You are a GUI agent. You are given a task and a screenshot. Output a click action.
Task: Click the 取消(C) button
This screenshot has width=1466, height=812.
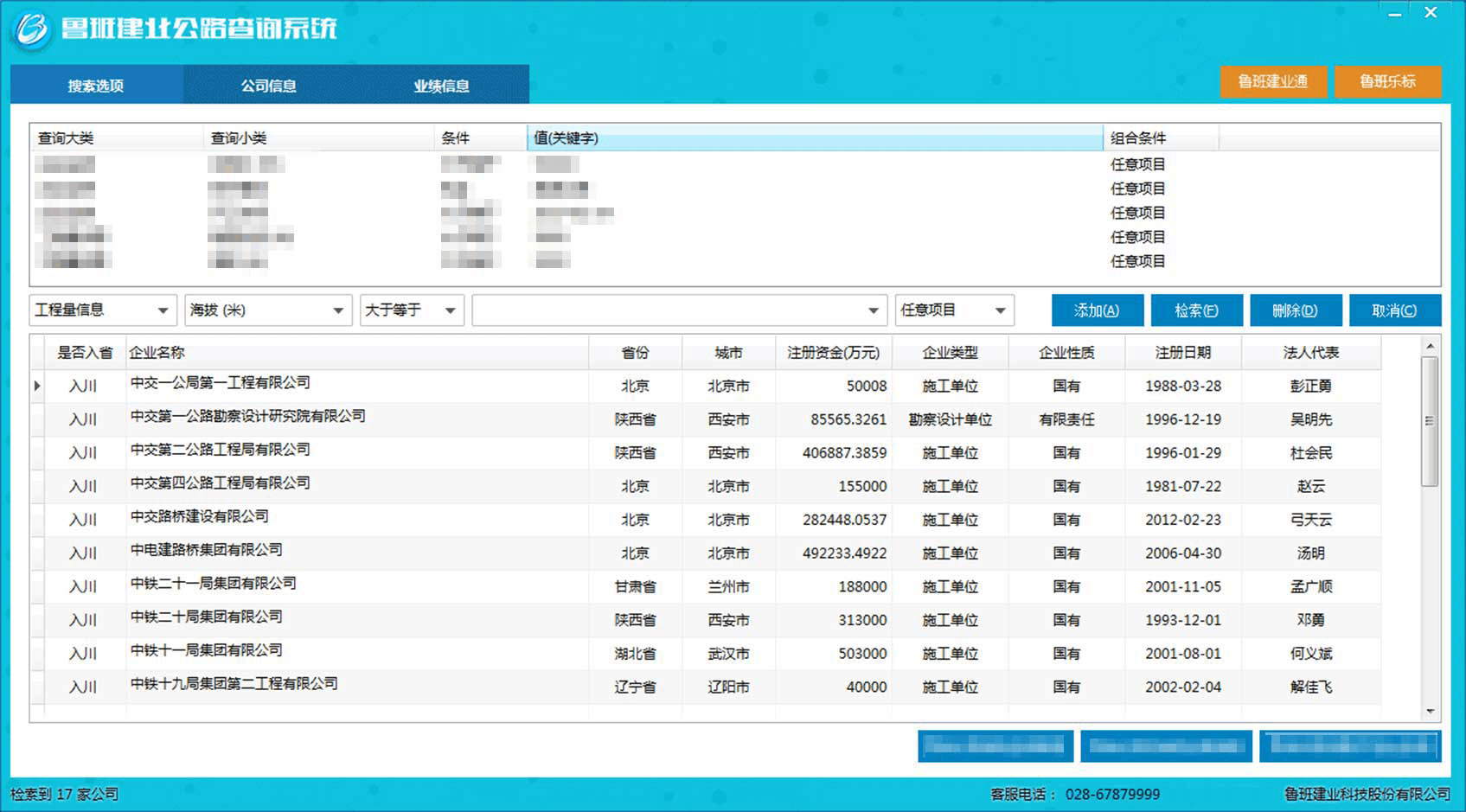click(1394, 310)
